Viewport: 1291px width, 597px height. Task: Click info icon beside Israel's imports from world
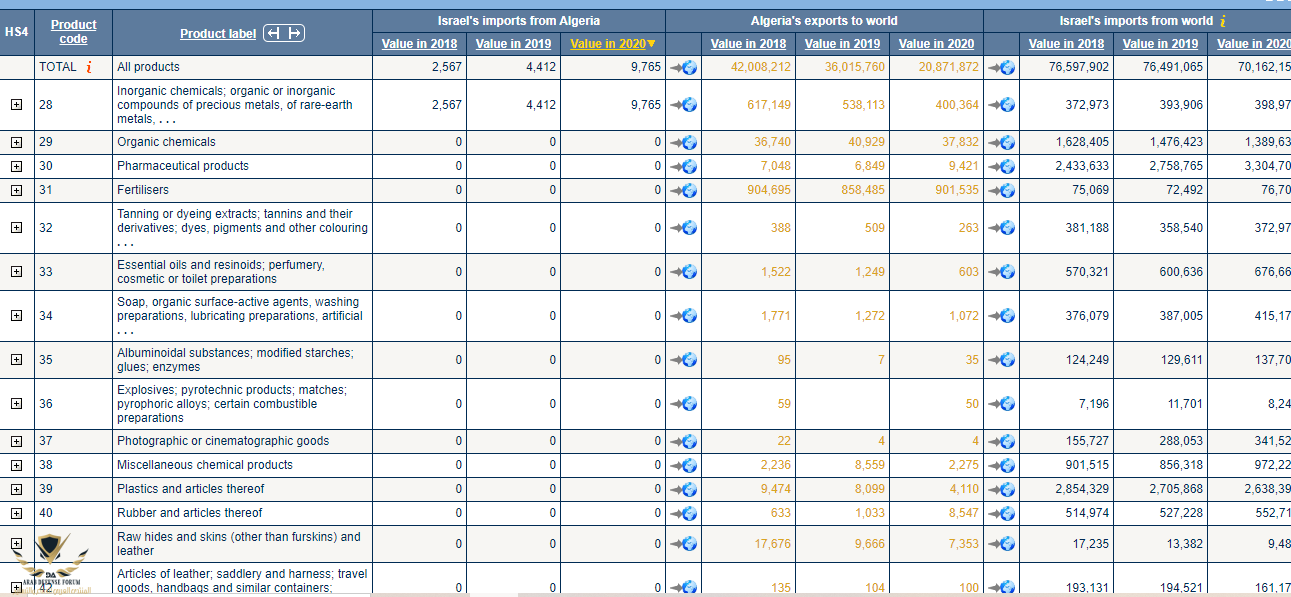(1223, 21)
